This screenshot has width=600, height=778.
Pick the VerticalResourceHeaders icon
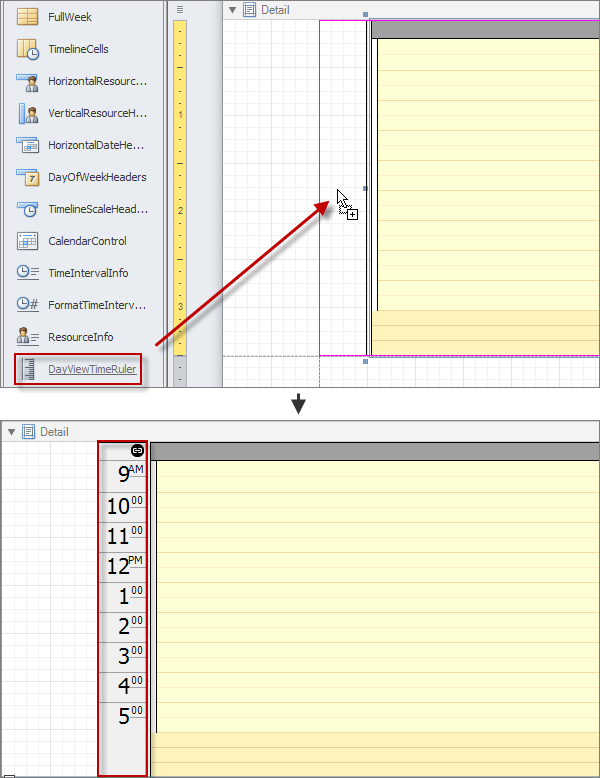tap(28, 113)
